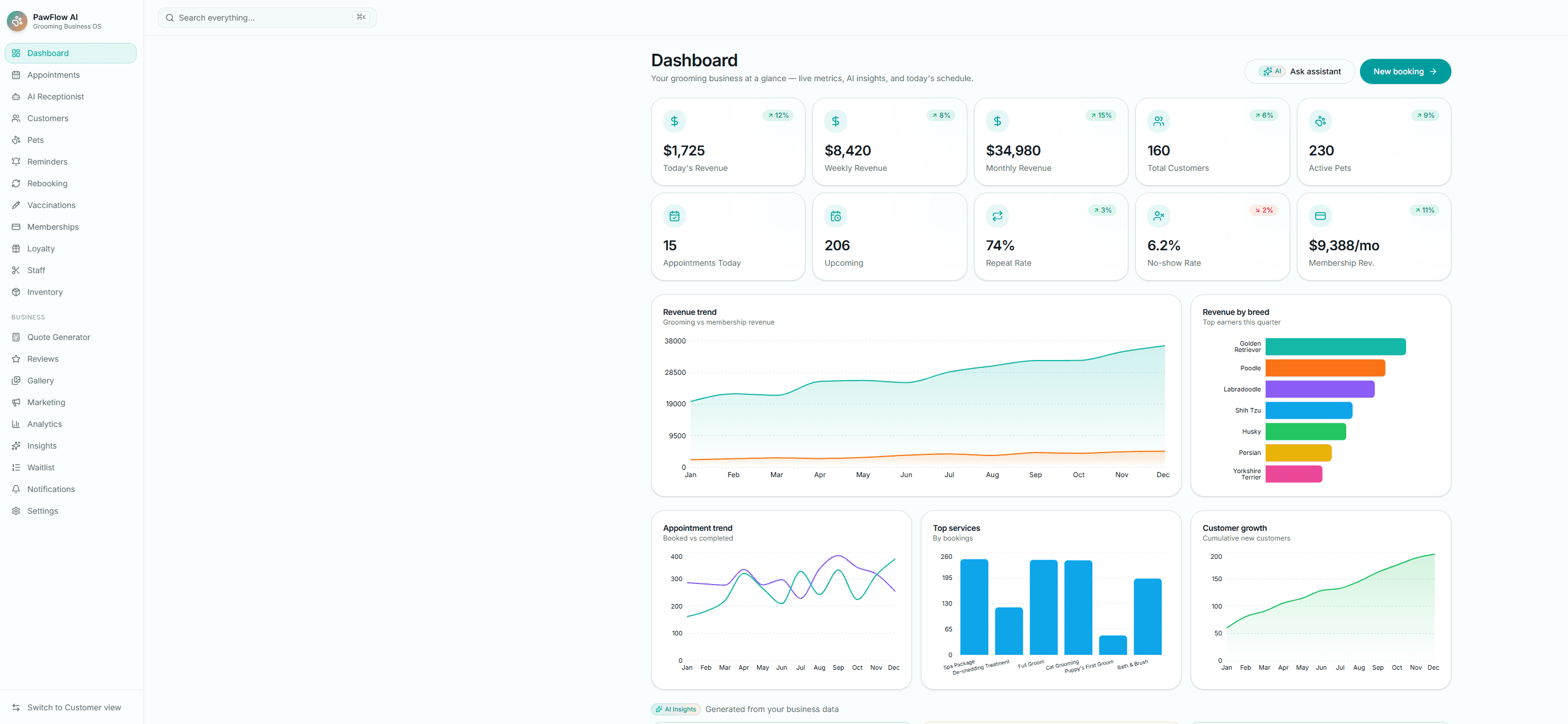Viewport: 1568px width, 724px height.
Task: Click the Golden Retriever teal revenue bar
Action: [x=1335, y=347]
